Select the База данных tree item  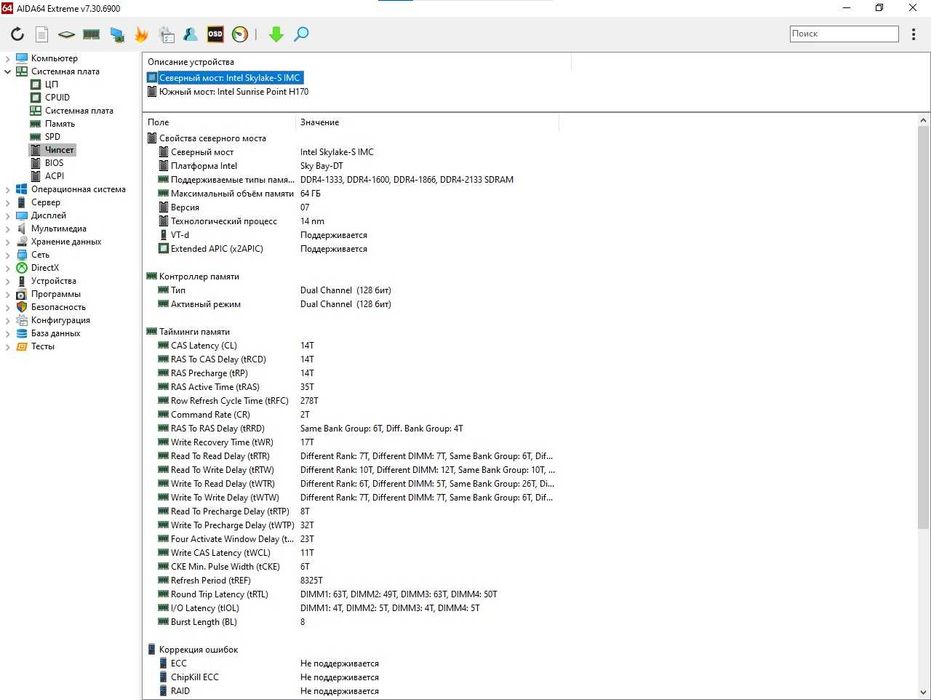coord(55,333)
